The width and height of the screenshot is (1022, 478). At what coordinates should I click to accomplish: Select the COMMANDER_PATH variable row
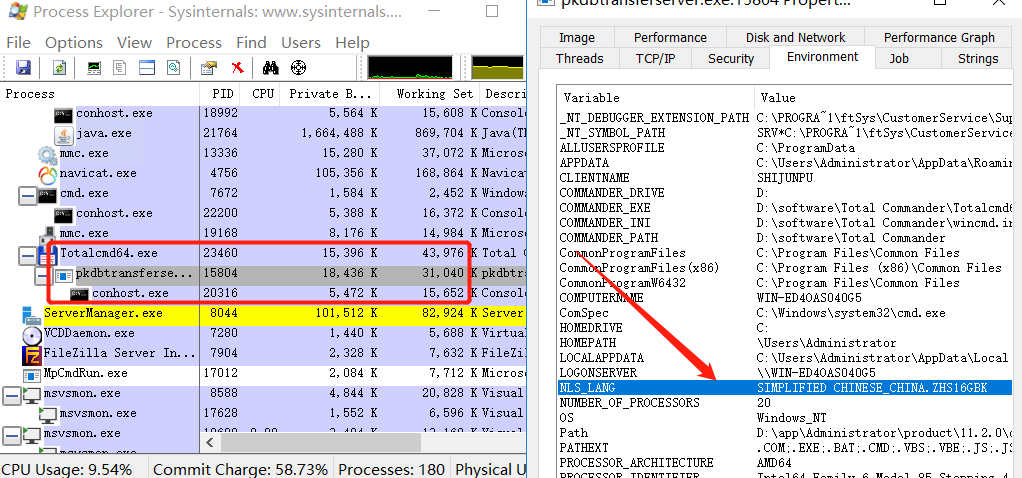pyautogui.click(x=785, y=238)
